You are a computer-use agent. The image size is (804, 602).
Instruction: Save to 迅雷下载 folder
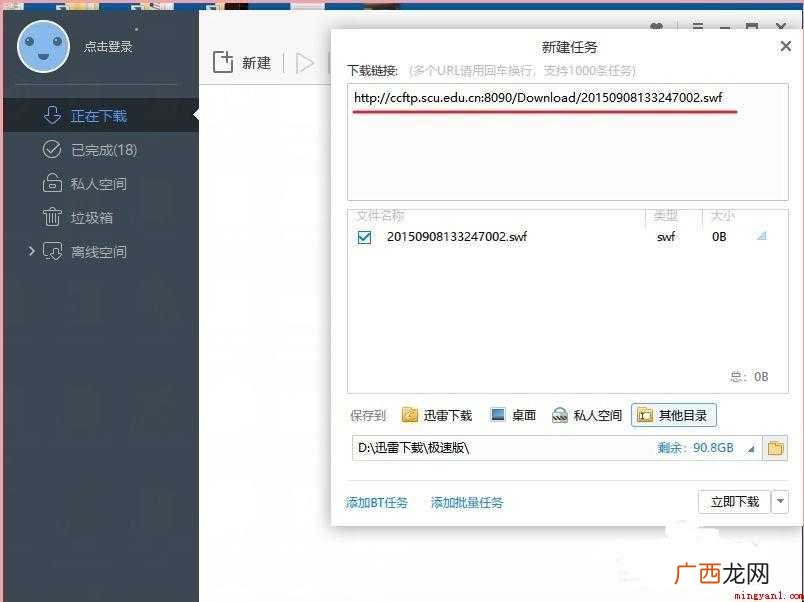coord(437,415)
